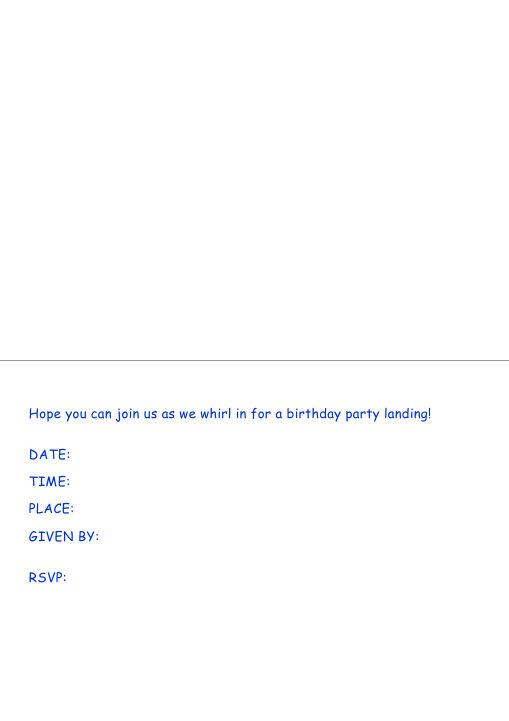This screenshot has width=509, height=721.
Task: Click the empty upper half of the card
Action: click(254, 179)
